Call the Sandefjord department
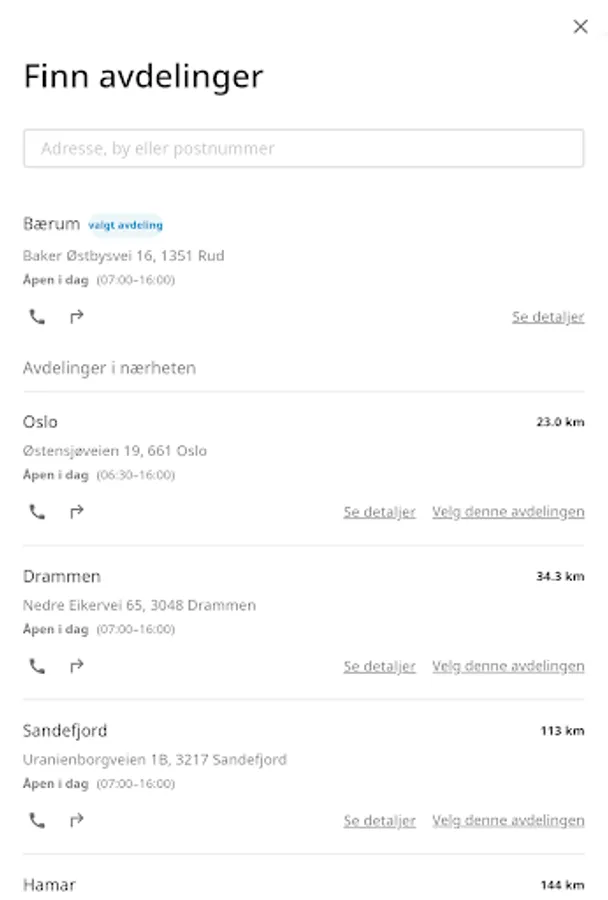 (37, 820)
